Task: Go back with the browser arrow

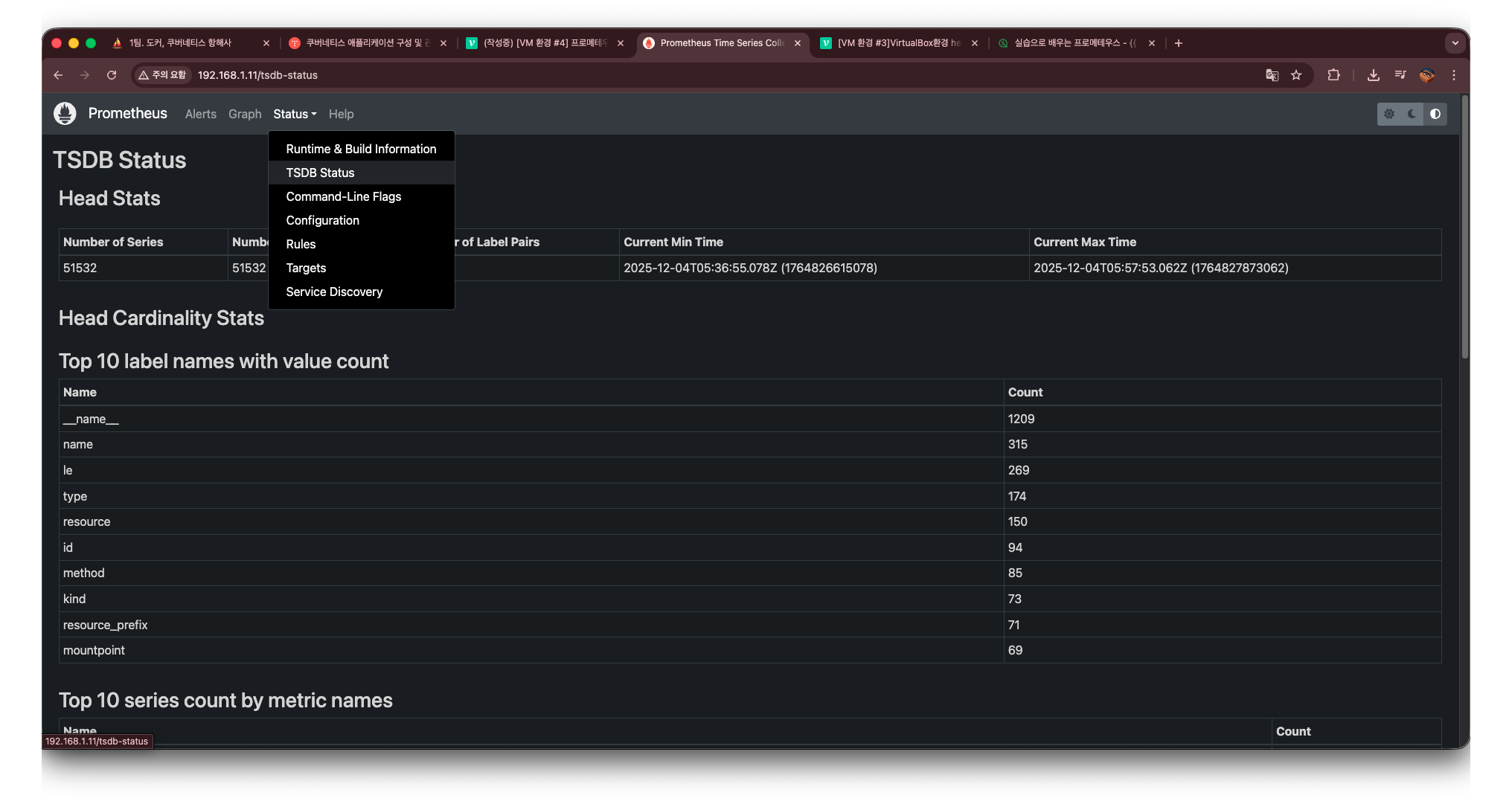Action: click(58, 75)
